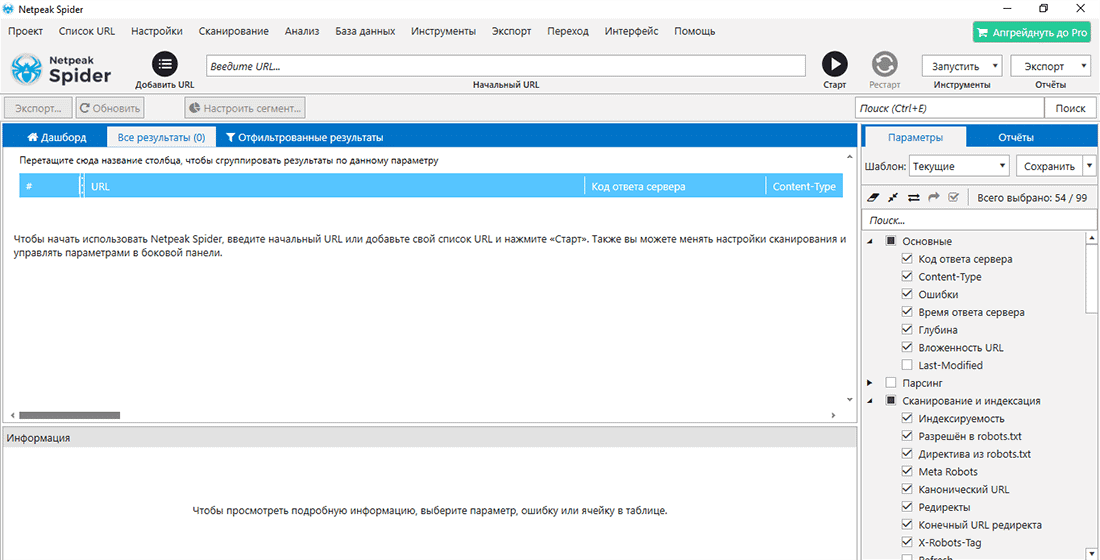Uncheck Код ответа сервера parameter
Viewport: 1100px width, 560px height.
point(907,259)
